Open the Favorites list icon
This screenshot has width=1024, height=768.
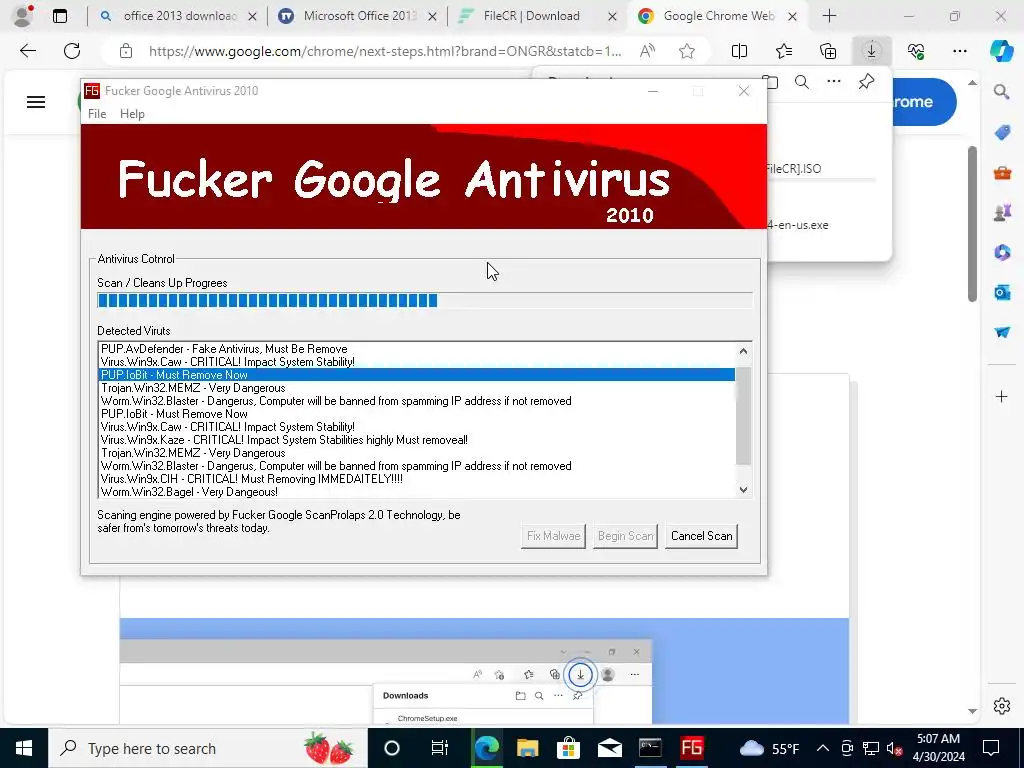[x=784, y=51]
